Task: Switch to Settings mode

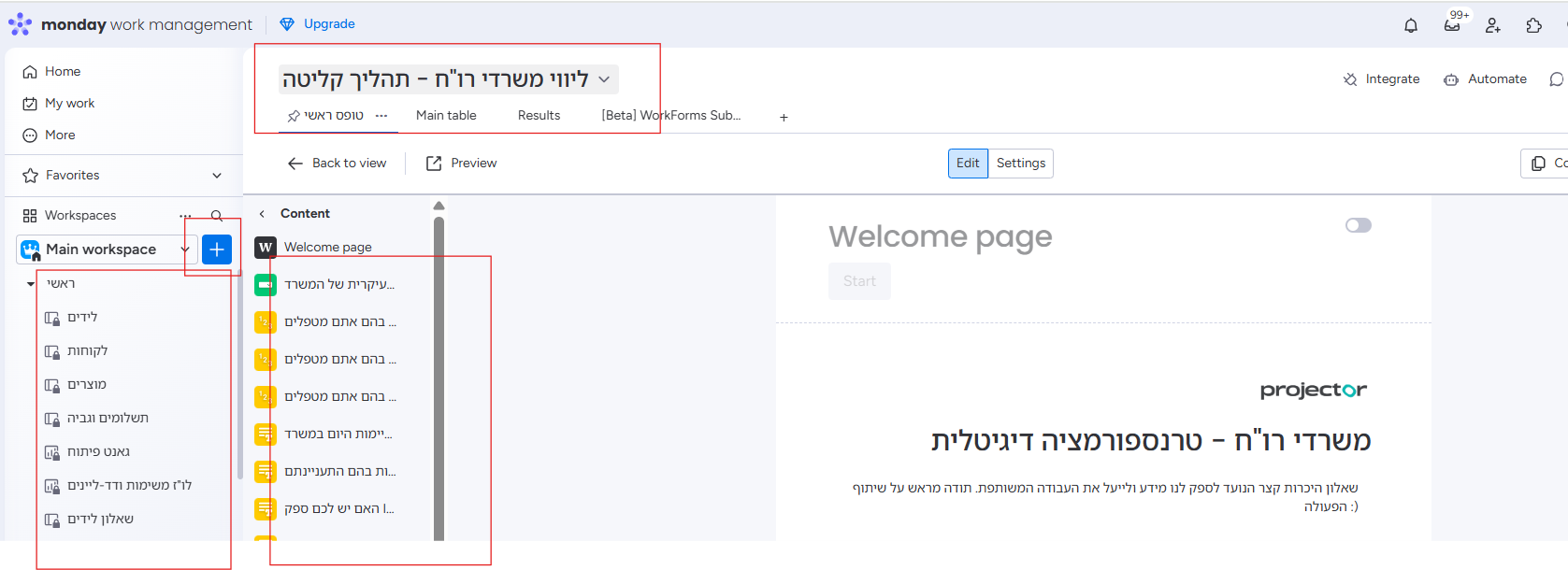Action: coord(1020,164)
